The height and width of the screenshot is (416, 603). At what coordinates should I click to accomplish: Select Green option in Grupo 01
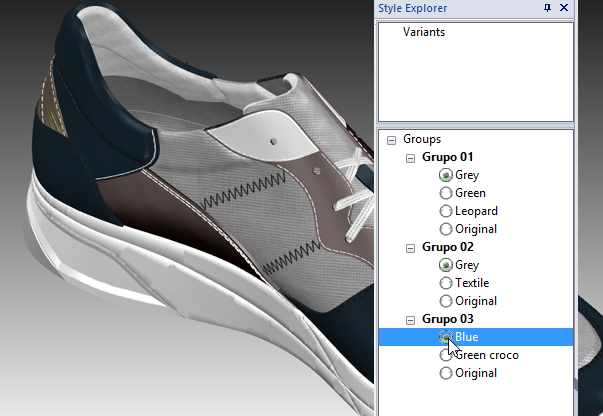[x=445, y=193]
